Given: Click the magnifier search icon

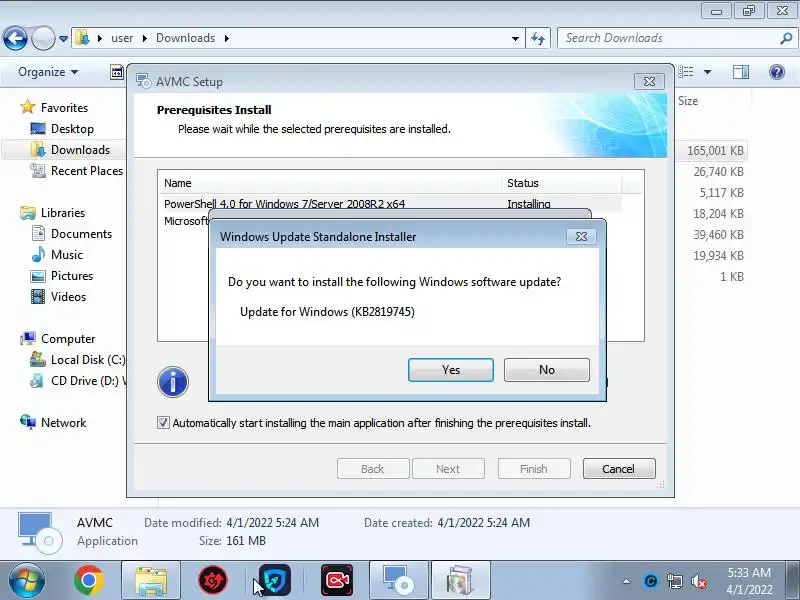Looking at the screenshot, I should click(786, 38).
